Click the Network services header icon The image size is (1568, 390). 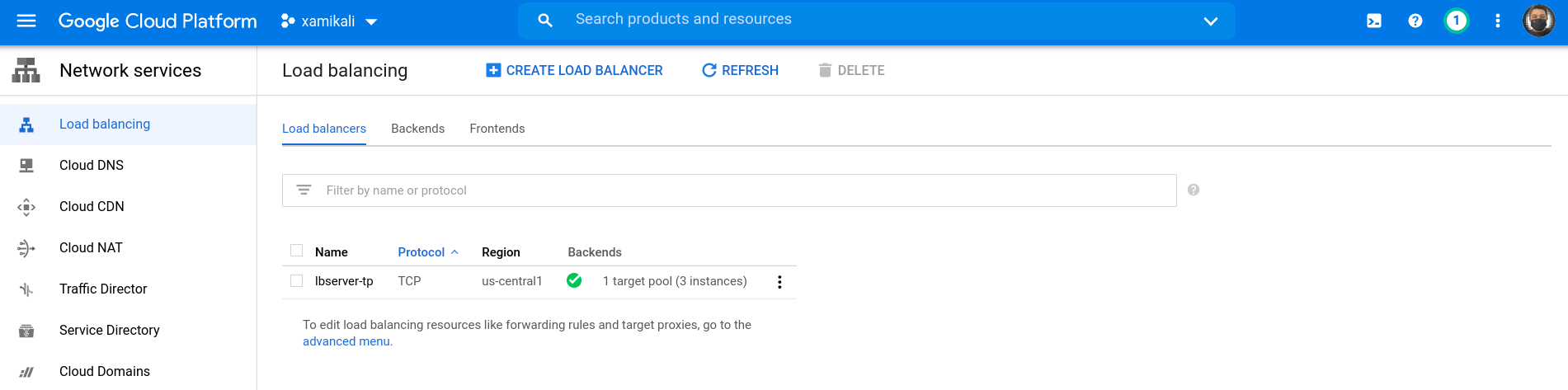point(26,70)
